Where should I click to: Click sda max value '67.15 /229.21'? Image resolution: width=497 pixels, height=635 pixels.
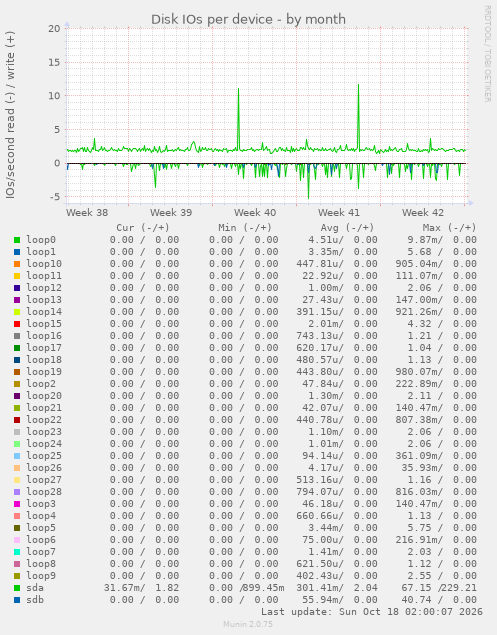439,588
